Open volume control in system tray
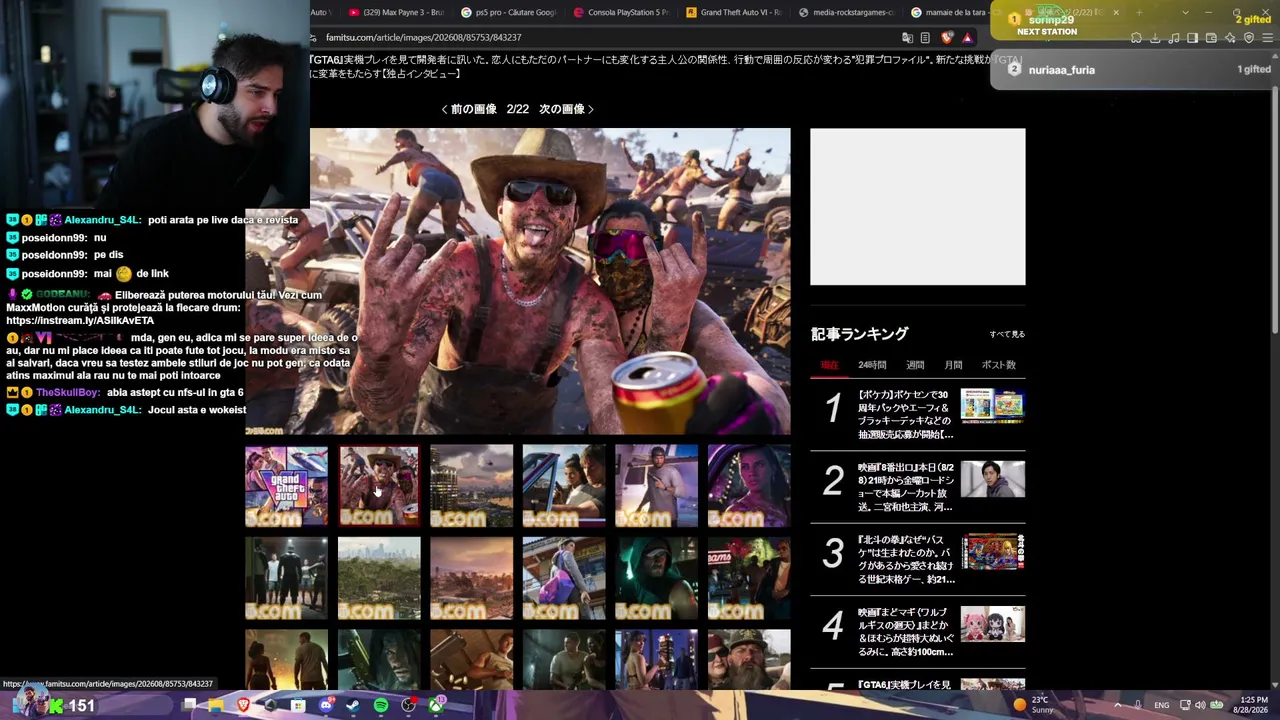1280x720 pixels. point(1200,705)
